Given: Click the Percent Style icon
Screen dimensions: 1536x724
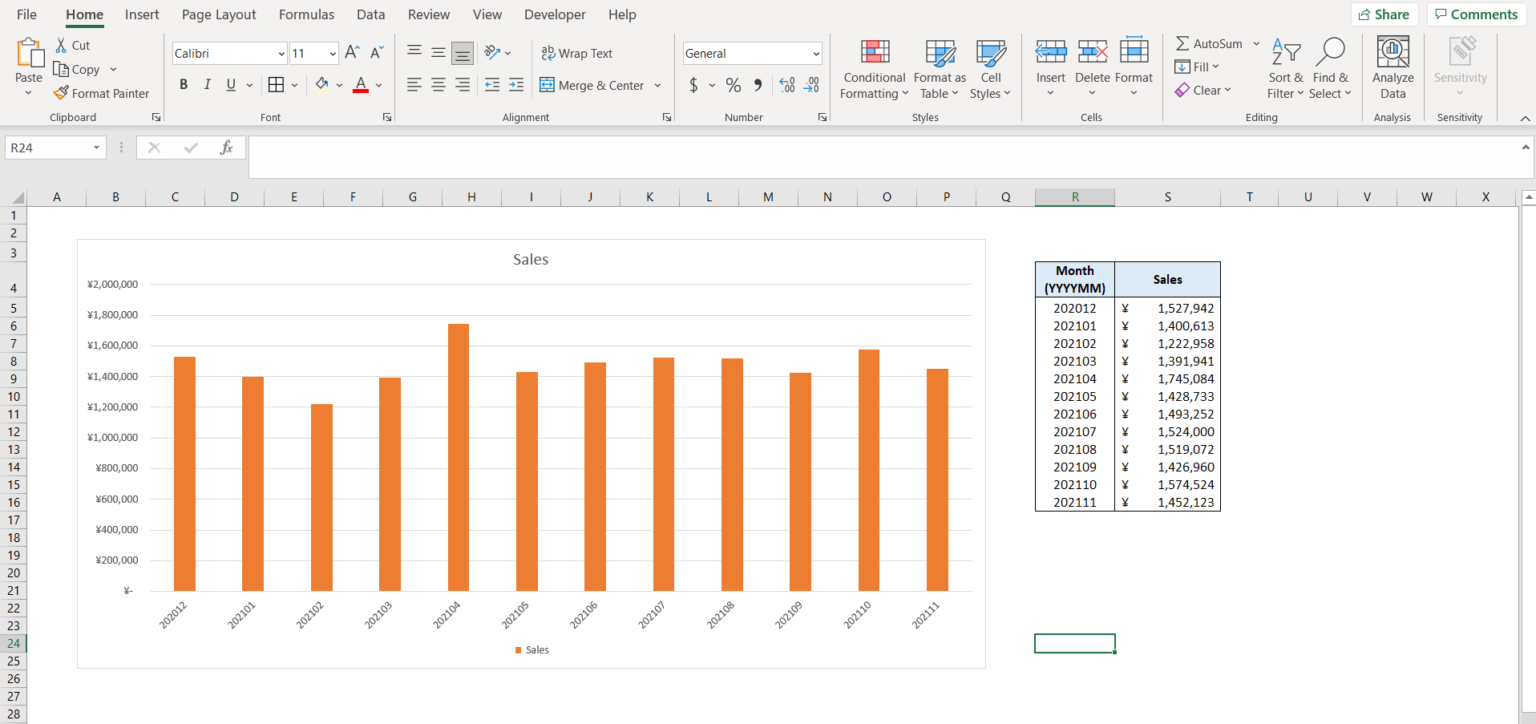Looking at the screenshot, I should point(733,85).
